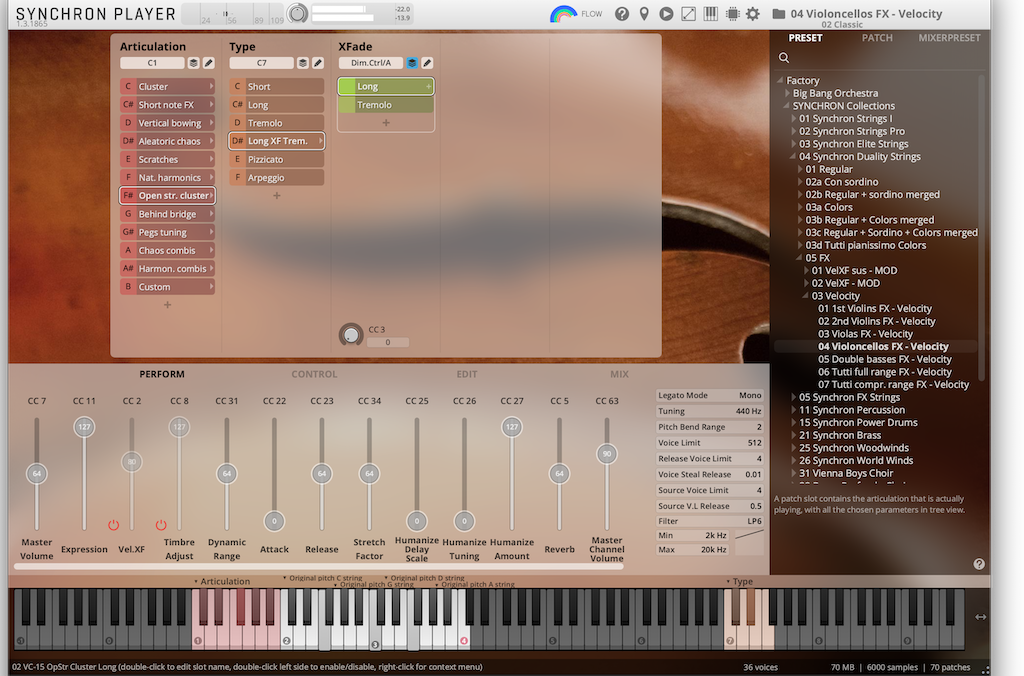Viewport: 1024px width, 676px height.
Task: Open the CONTROL tab
Action: (x=314, y=374)
